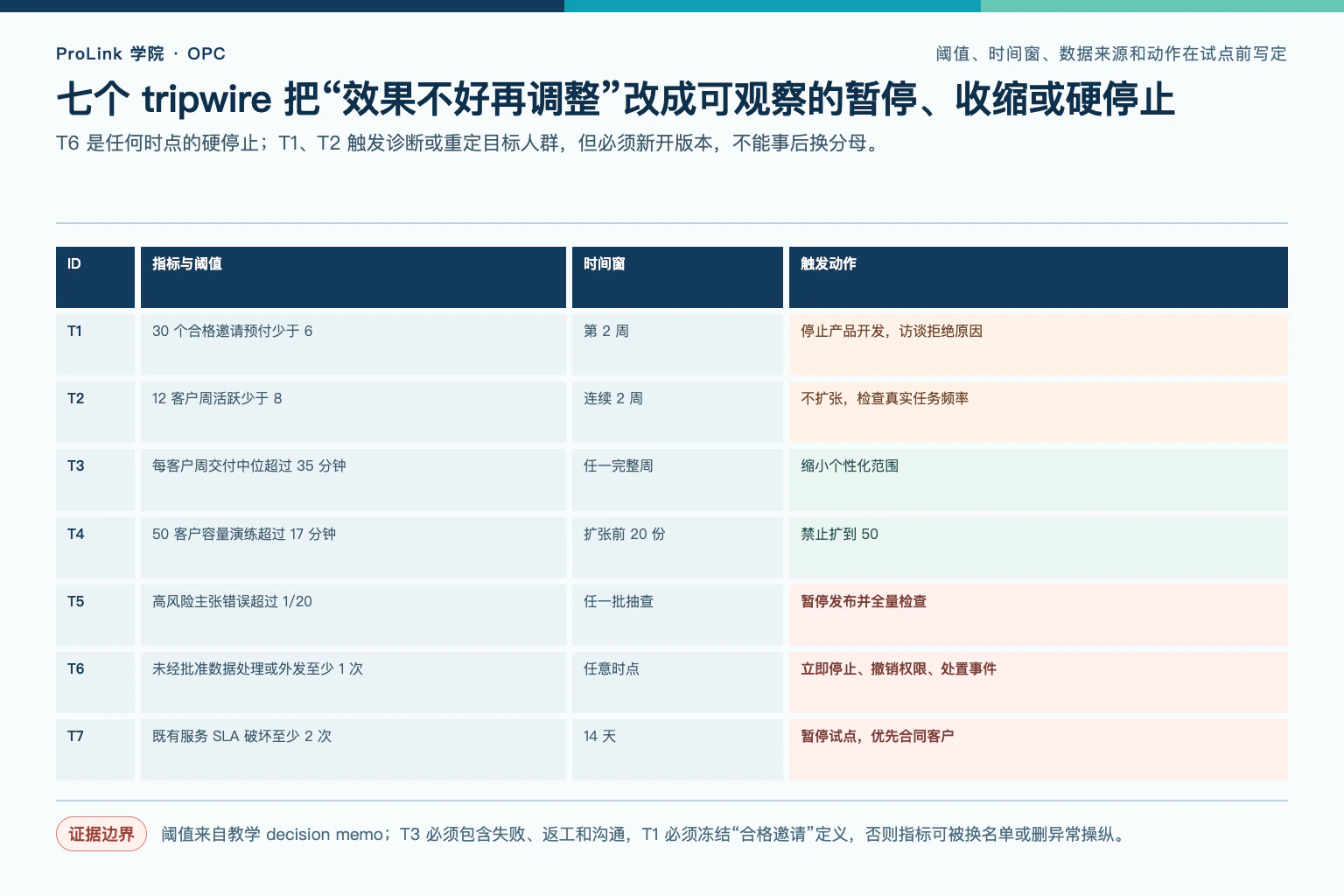Viewport: 1344px width, 896px height.
Task: Select the subtitle beginning T6 是任何时点的硬停止
Action: coord(469,143)
